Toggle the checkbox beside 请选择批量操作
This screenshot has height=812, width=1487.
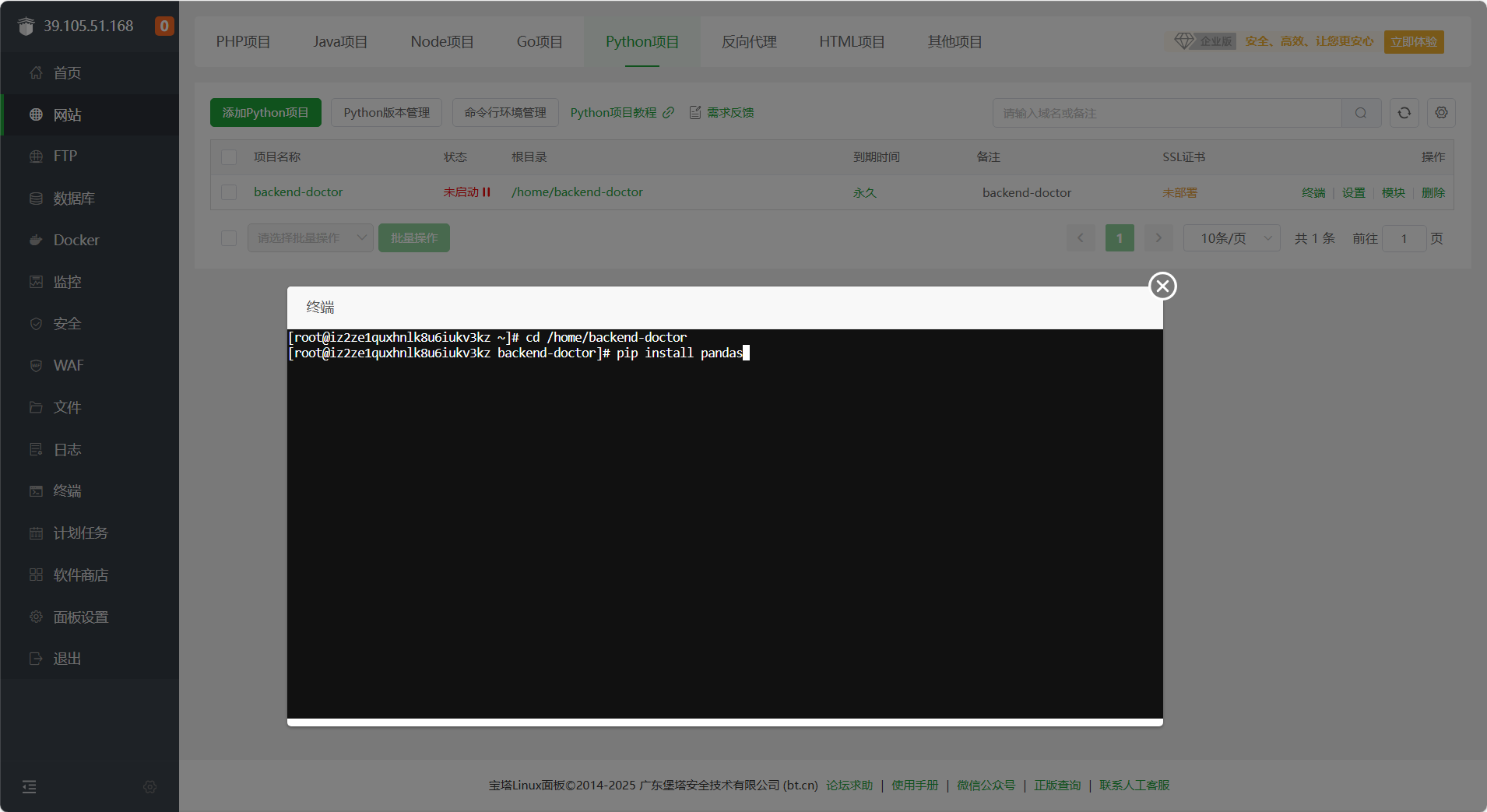point(229,238)
